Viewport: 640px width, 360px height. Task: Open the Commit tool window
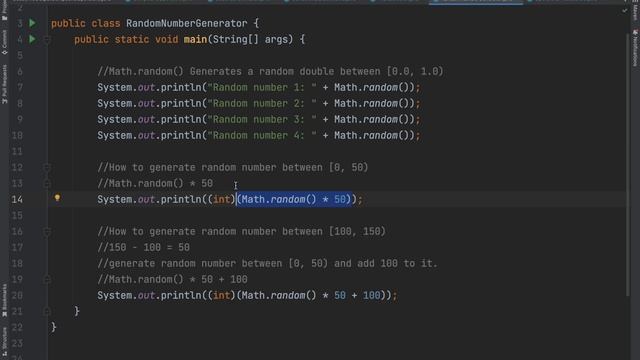pyautogui.click(x=4, y=42)
